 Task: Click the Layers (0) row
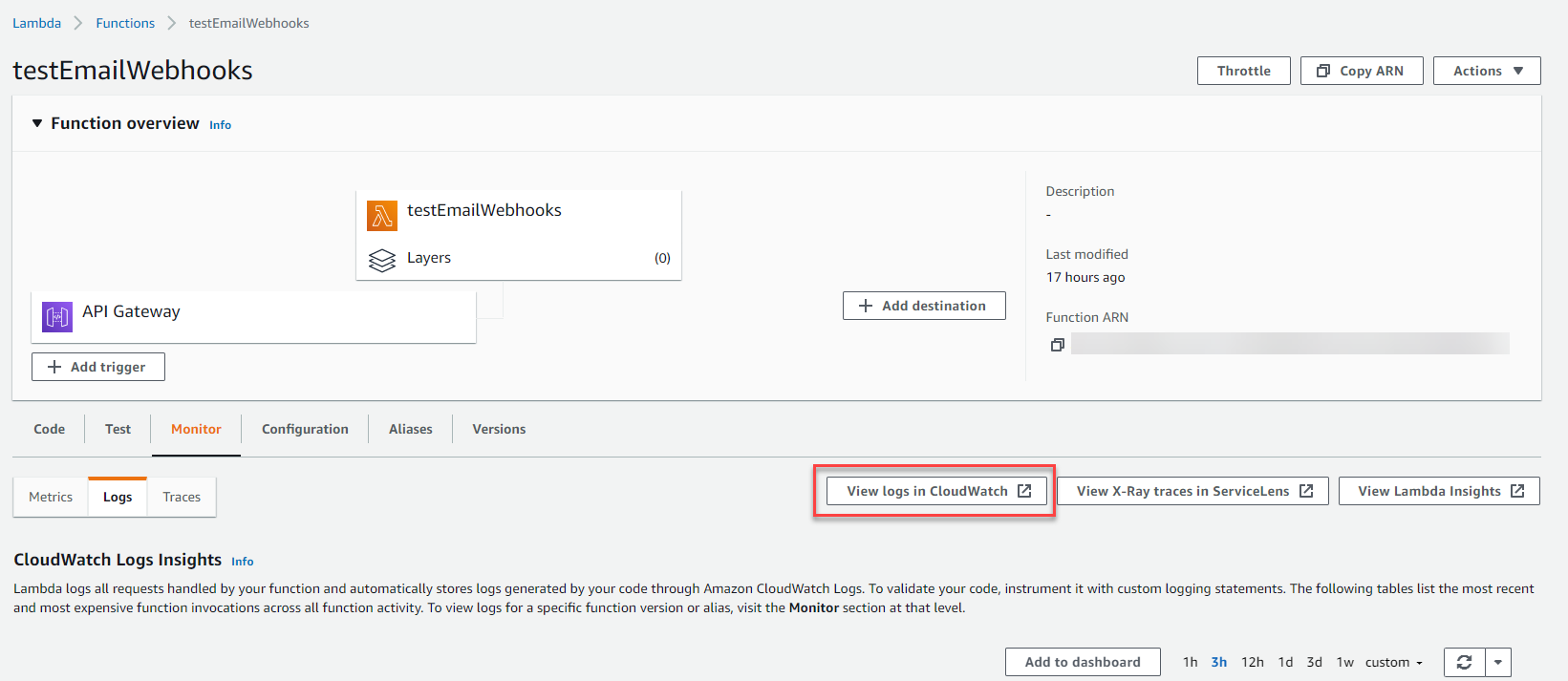click(x=519, y=258)
